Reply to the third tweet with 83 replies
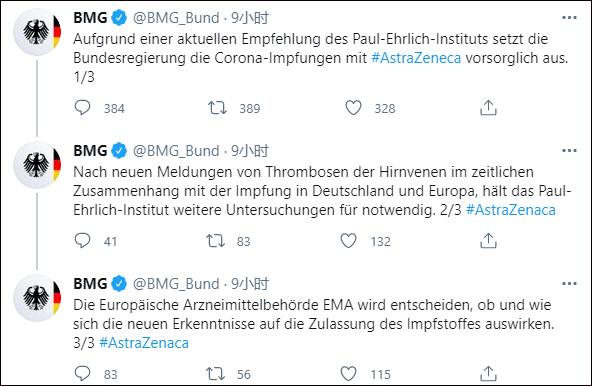This screenshot has height=386, width=592. [82, 374]
